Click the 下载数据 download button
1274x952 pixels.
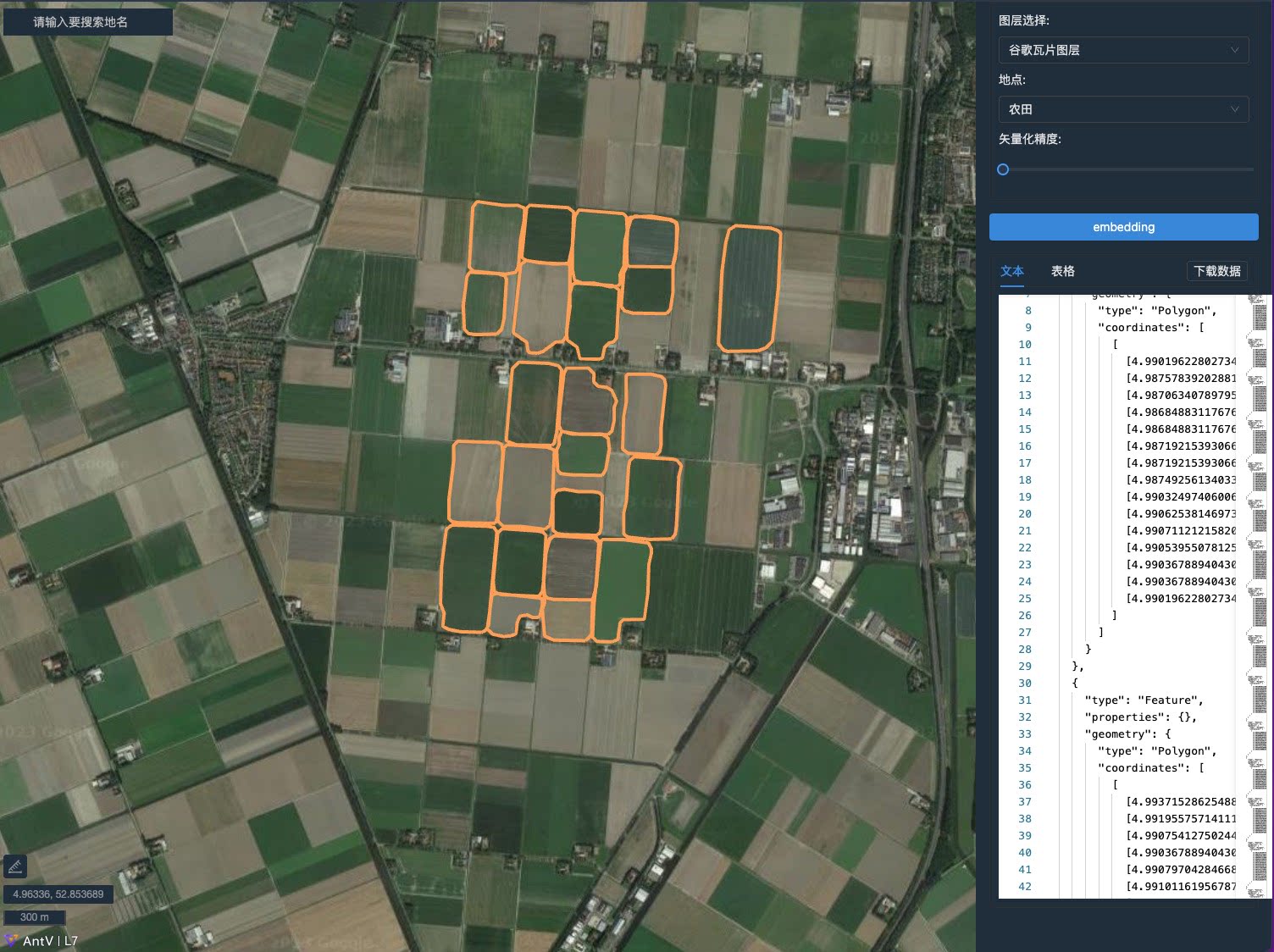(x=1216, y=271)
